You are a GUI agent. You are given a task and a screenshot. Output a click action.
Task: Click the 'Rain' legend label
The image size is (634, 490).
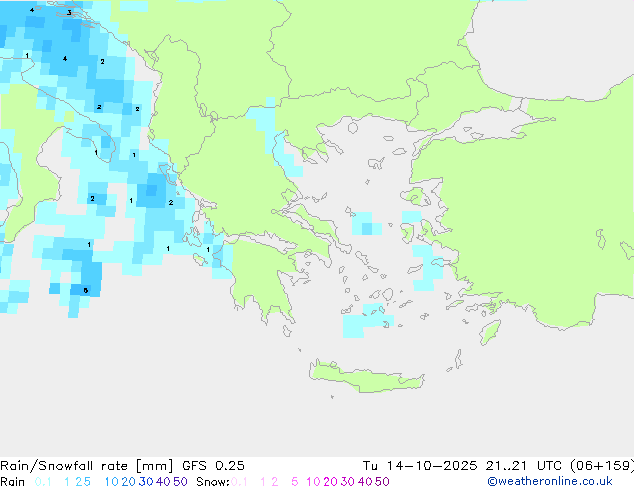pos(13,482)
